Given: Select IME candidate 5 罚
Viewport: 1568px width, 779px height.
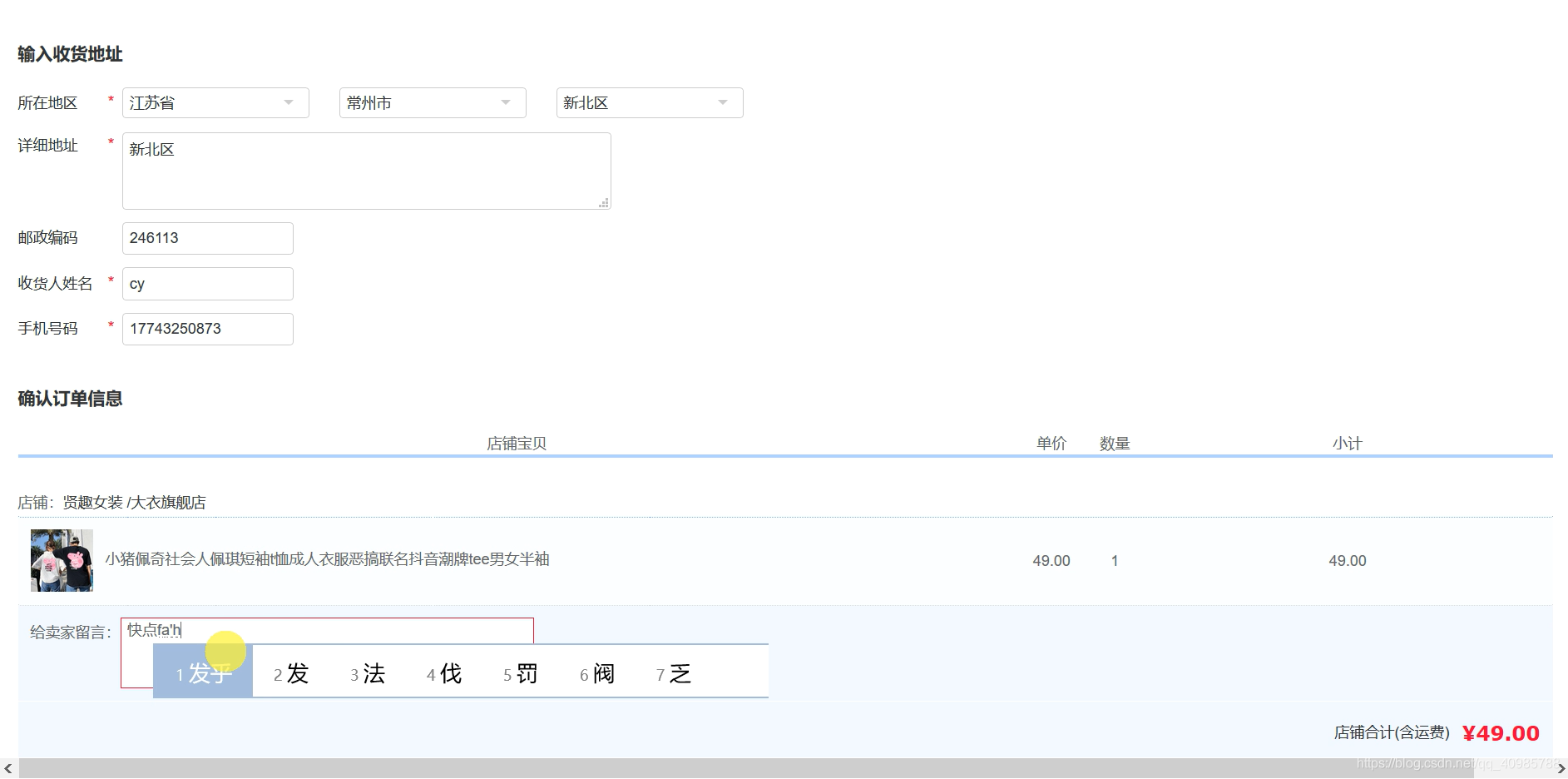Looking at the screenshot, I should [x=521, y=673].
